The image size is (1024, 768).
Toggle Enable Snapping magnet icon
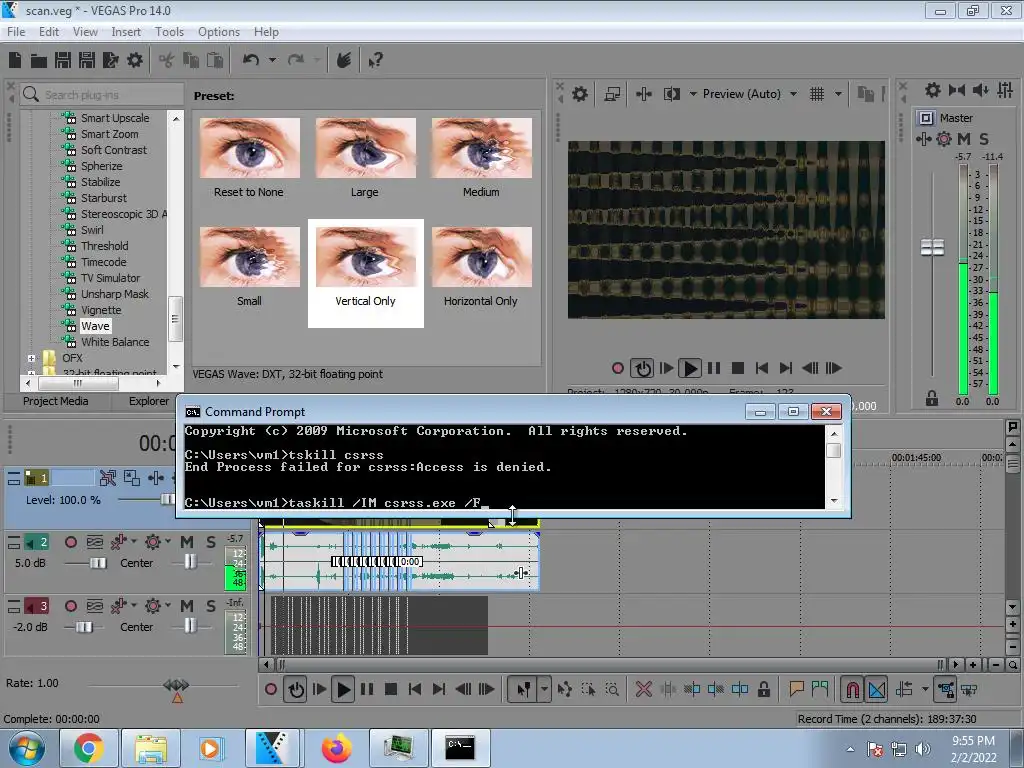click(x=852, y=689)
